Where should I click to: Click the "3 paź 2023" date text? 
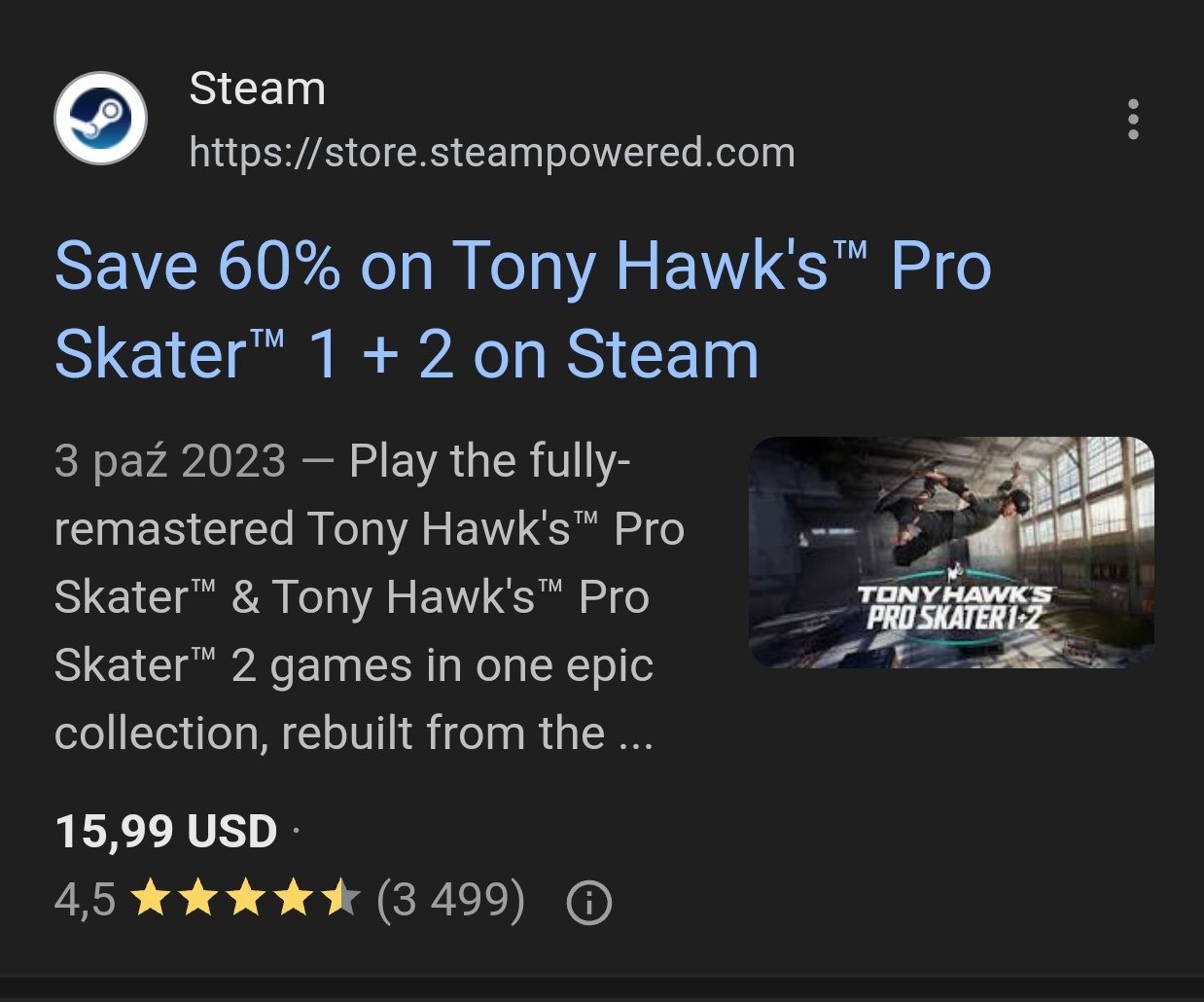pos(170,461)
